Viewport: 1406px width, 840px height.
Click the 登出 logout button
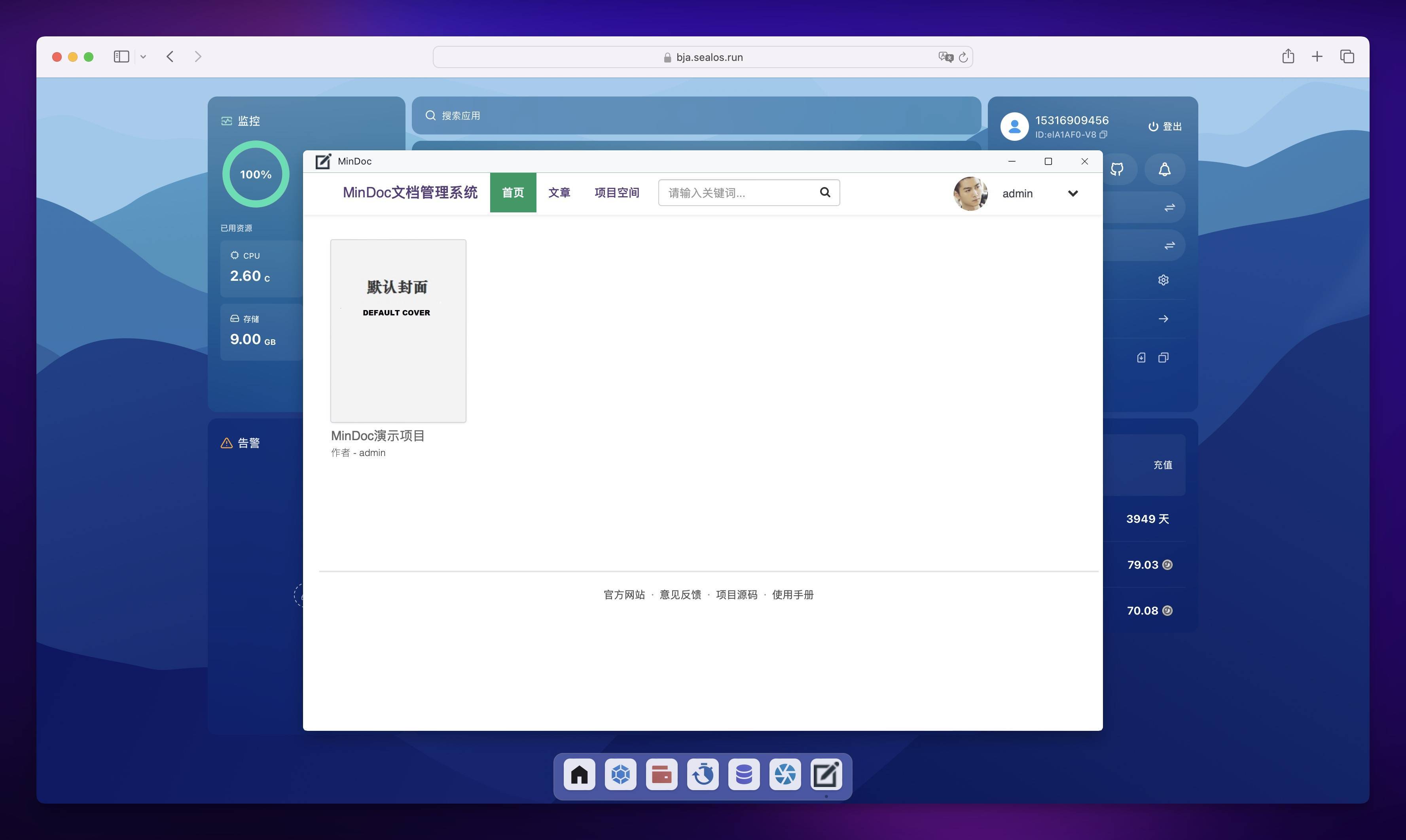1165,126
